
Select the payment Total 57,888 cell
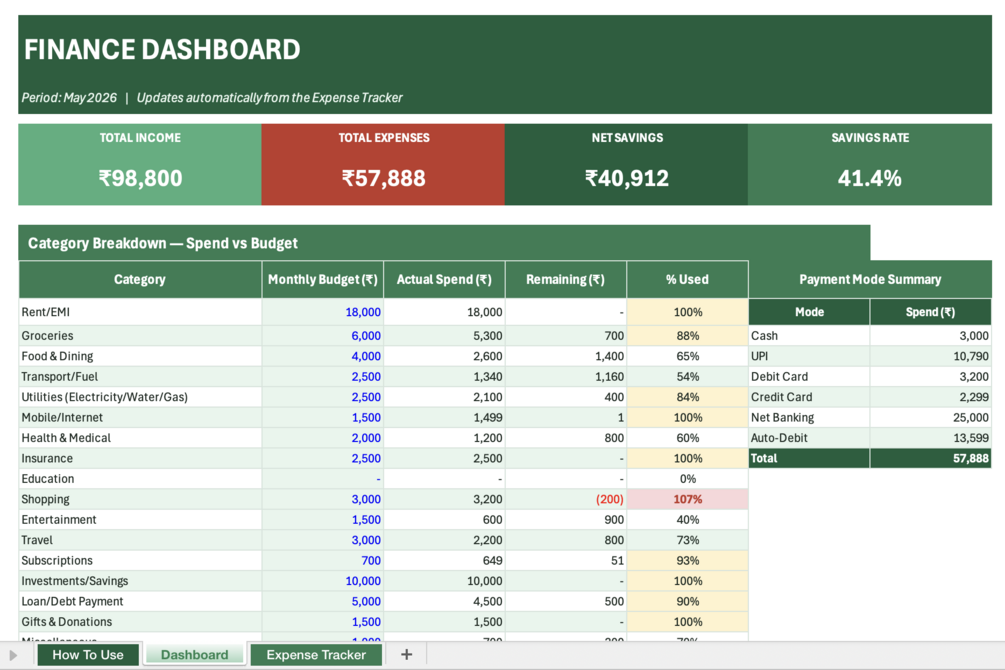(x=931, y=458)
